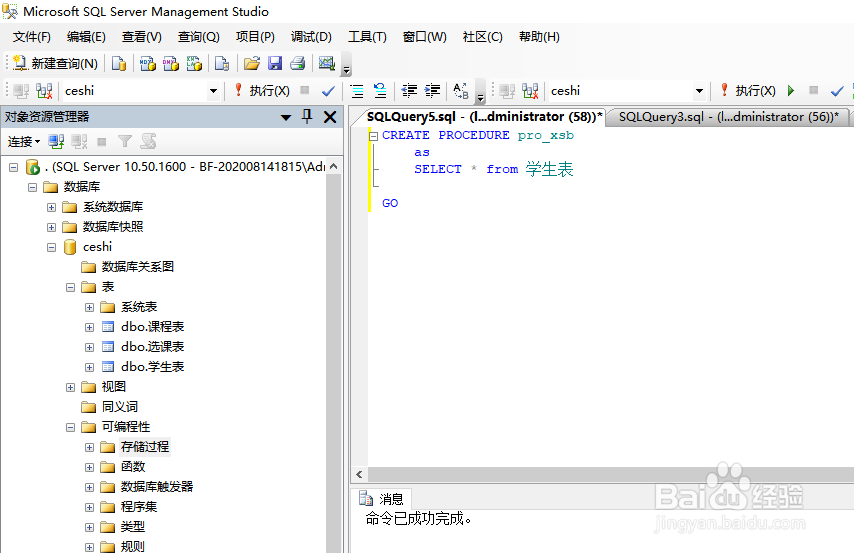
Task: Click the 新建查询(N) new query button
Action: coord(55,64)
